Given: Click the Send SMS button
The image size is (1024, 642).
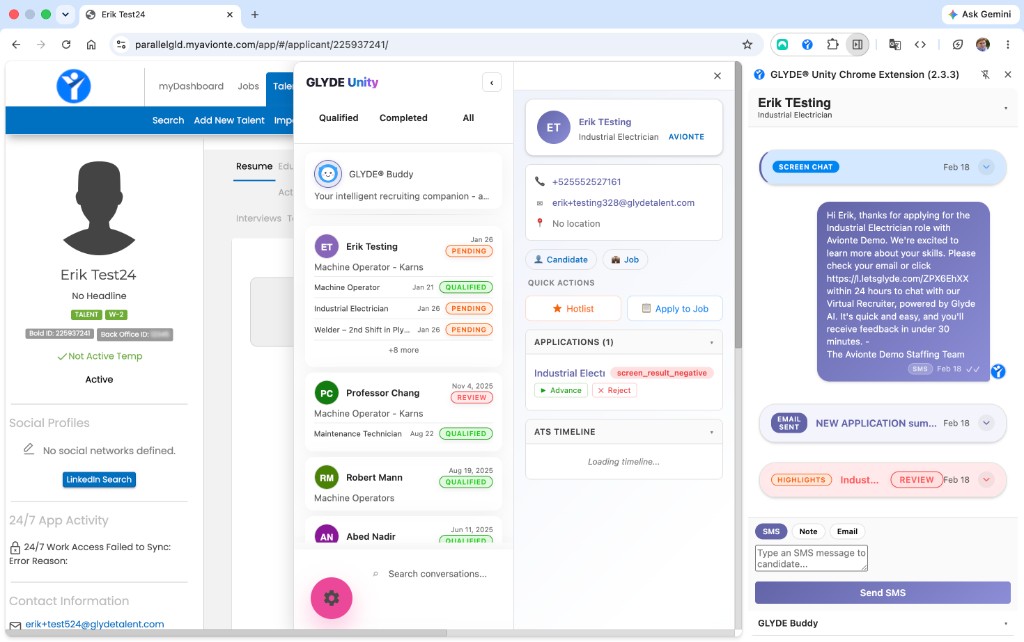Looking at the screenshot, I should (882, 592).
